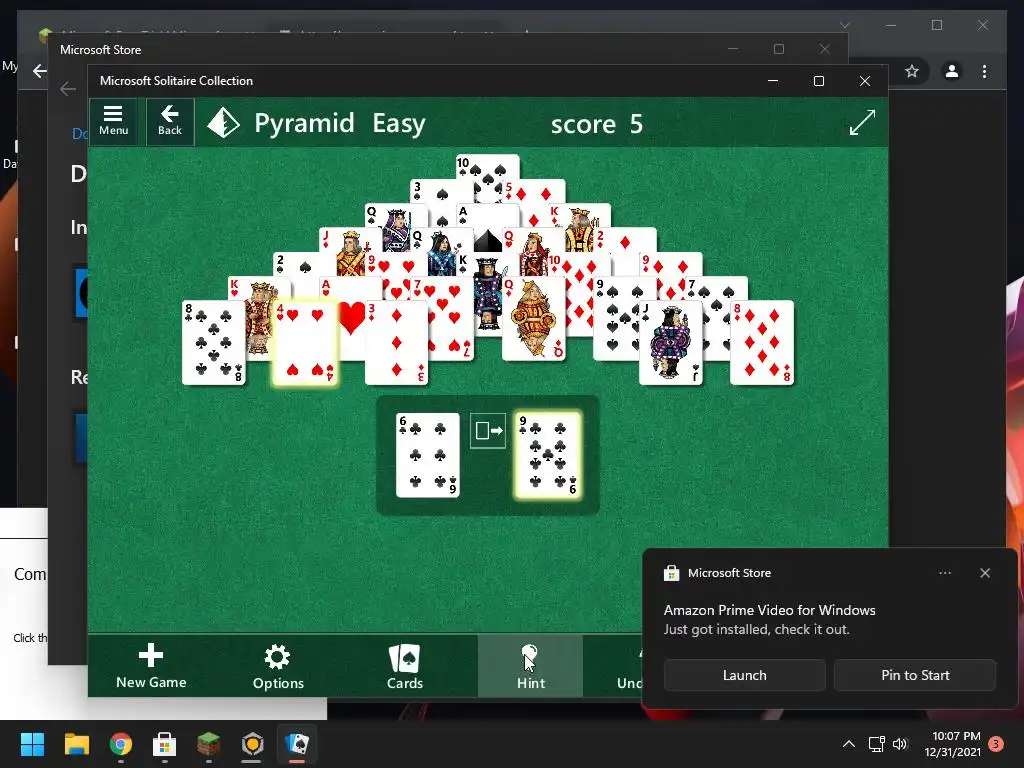Screen dimensions: 1024x768
Task: Open the volume speaker tray icon
Action: click(x=900, y=744)
